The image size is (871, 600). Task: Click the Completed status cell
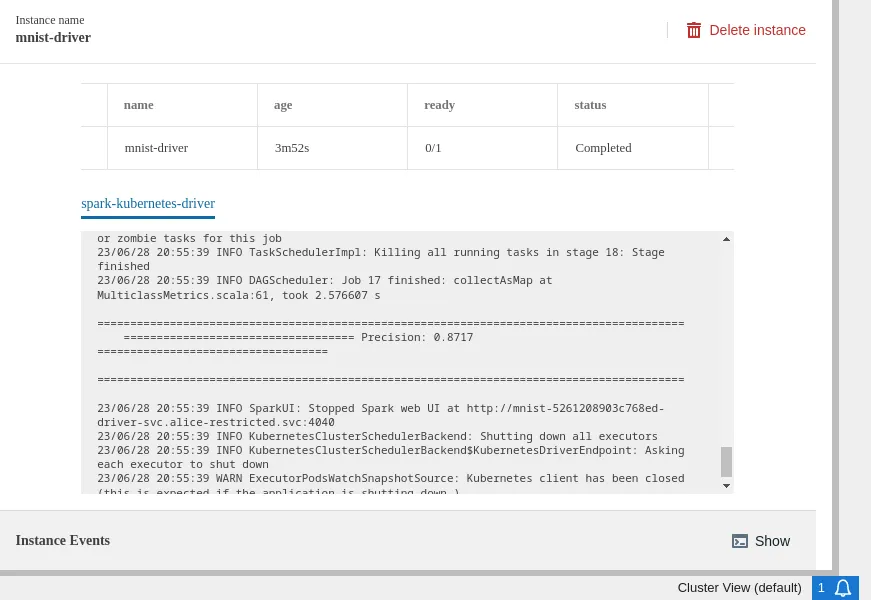(x=633, y=148)
